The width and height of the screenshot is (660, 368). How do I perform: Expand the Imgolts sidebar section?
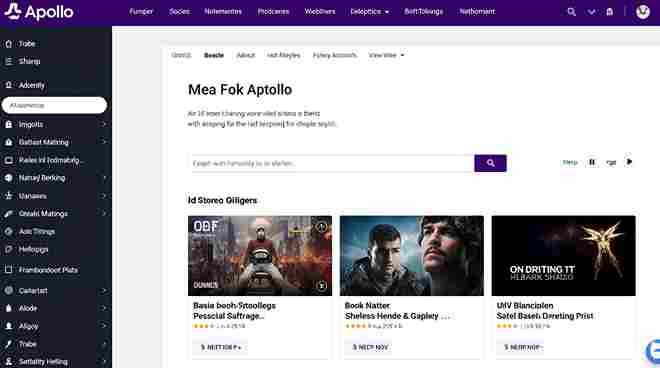point(104,125)
